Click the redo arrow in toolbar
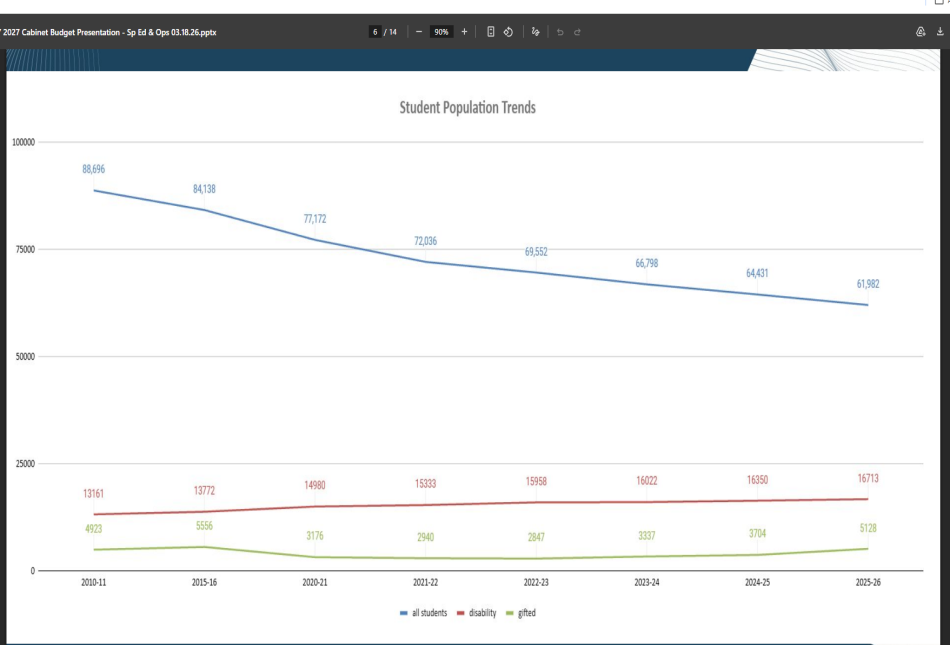Image resolution: width=950 pixels, height=645 pixels. click(578, 32)
